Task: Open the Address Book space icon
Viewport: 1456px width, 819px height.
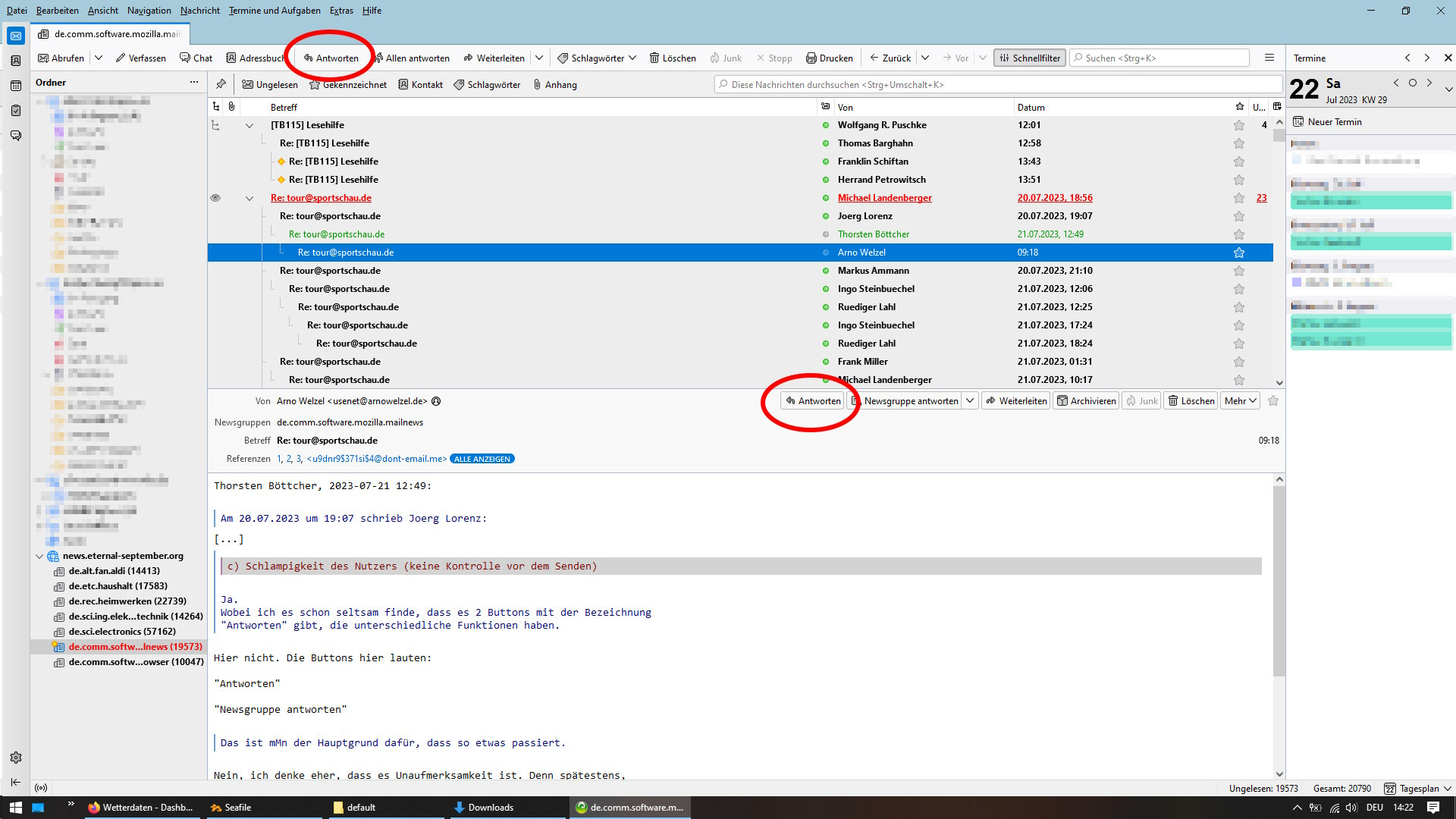Action: point(16,61)
